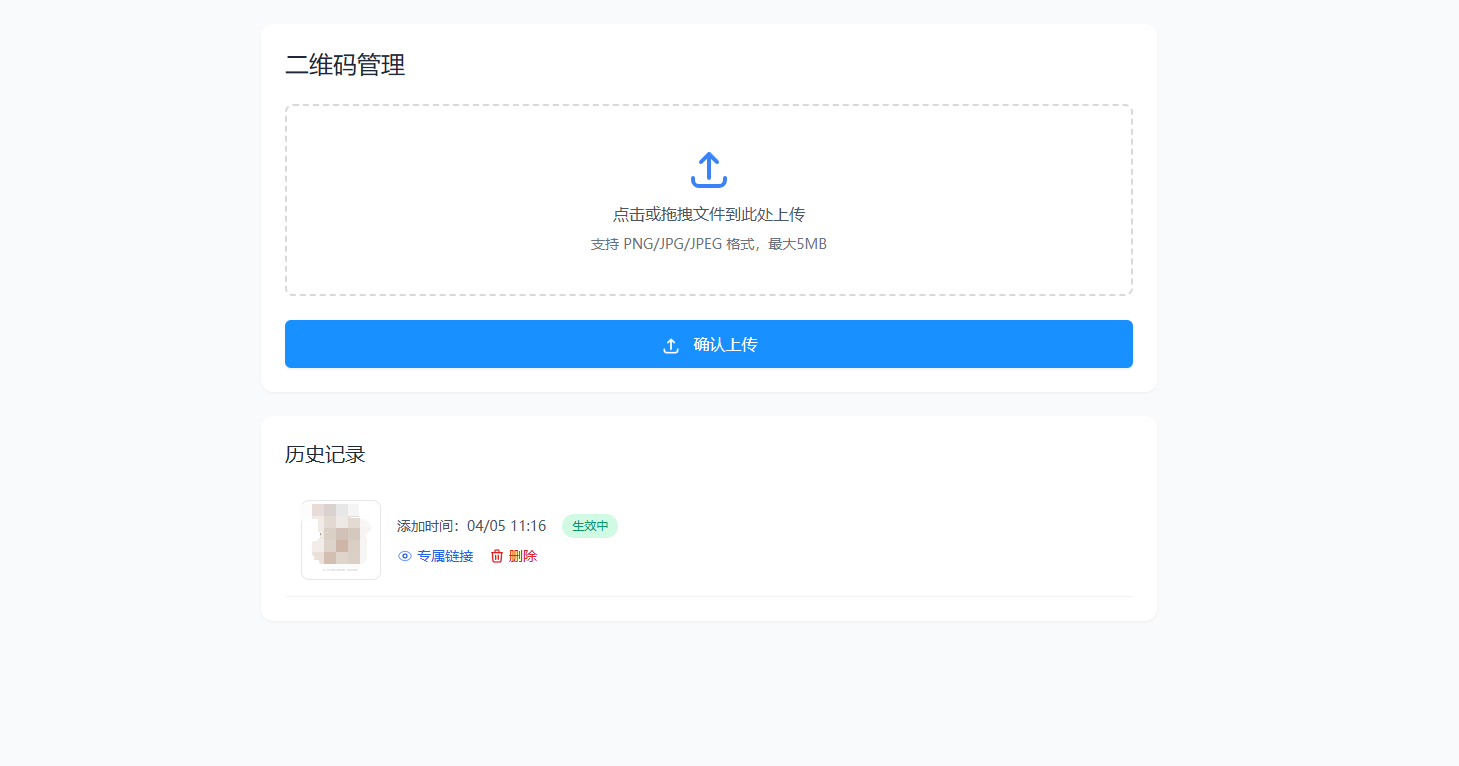Image resolution: width=1459 pixels, height=766 pixels.
Task: Click the blue upload arrow icon
Action: tap(708, 170)
